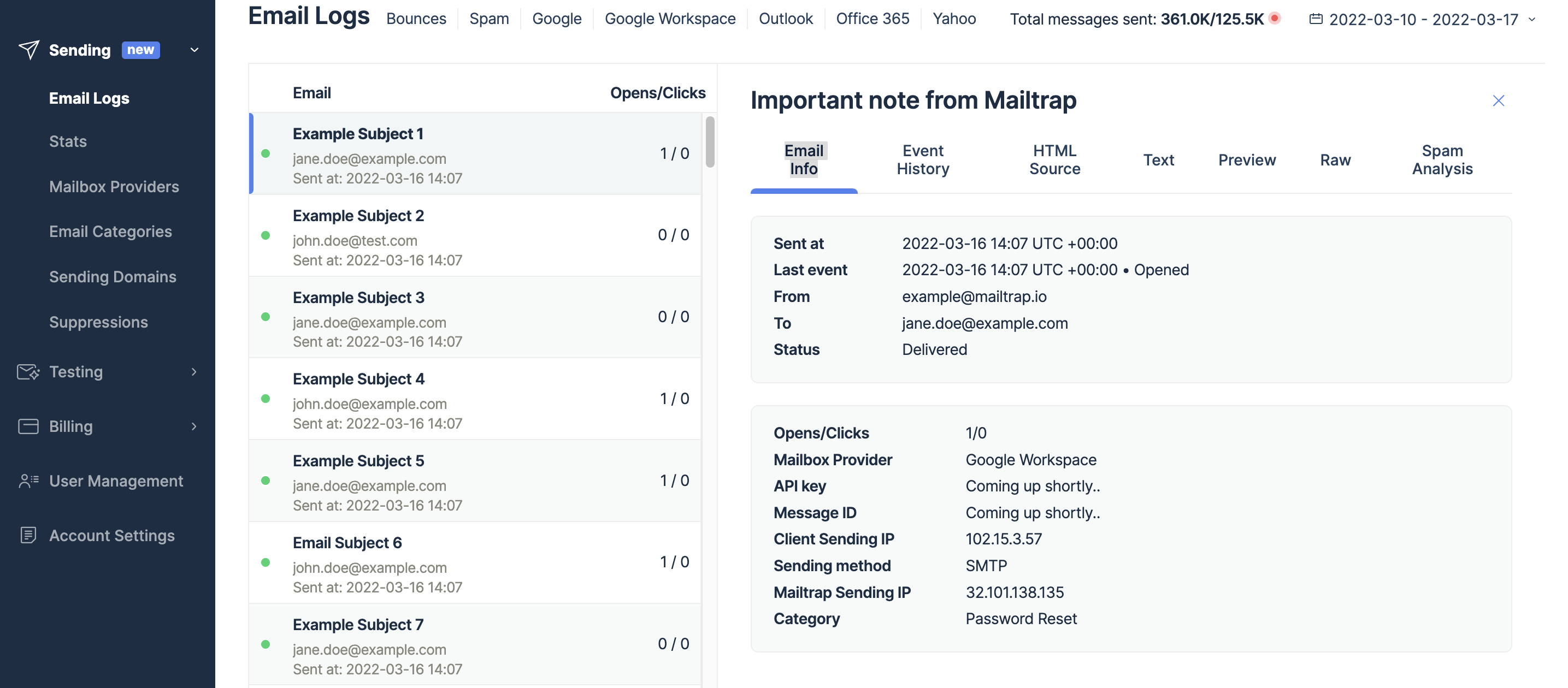Click the Testing envelope icon
The image size is (1568, 688).
click(28, 372)
